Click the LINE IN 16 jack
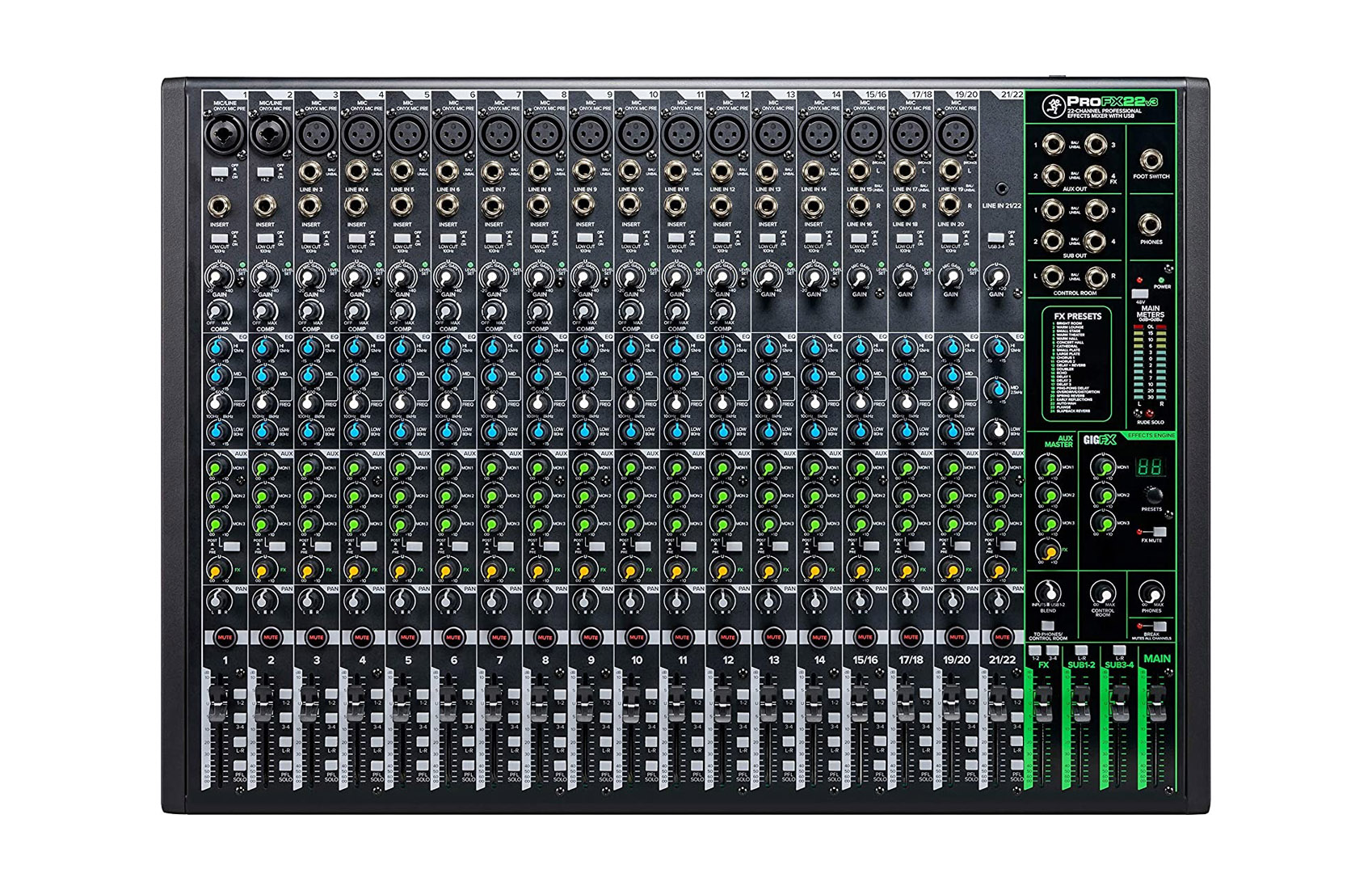The image size is (1372, 890). pyautogui.click(x=858, y=206)
